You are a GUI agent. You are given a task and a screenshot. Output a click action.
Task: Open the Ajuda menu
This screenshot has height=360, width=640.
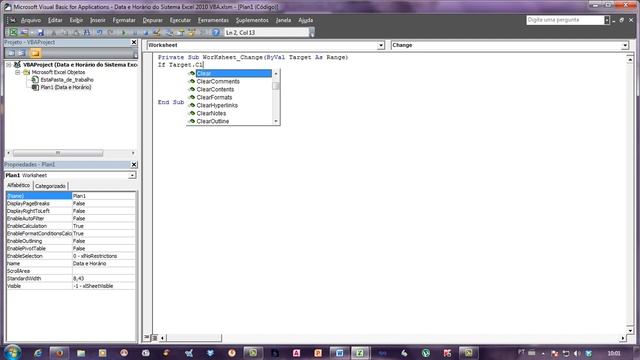click(305, 20)
